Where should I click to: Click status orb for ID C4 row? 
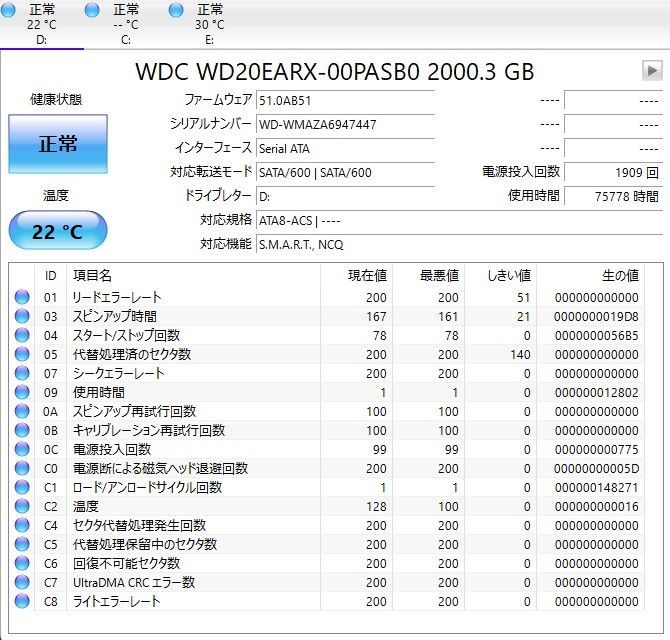coord(22,525)
